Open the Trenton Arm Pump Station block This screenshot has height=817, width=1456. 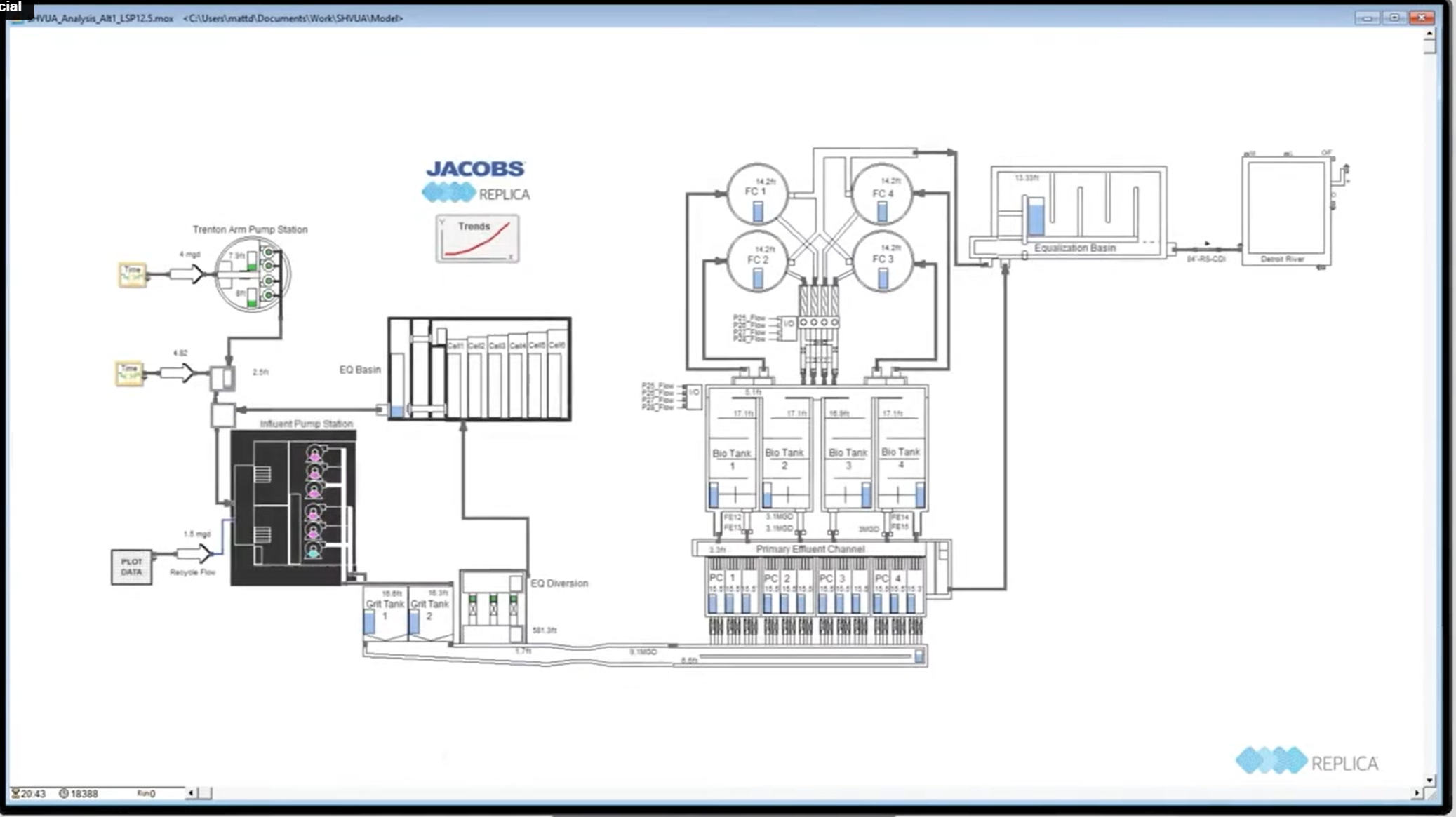253,274
